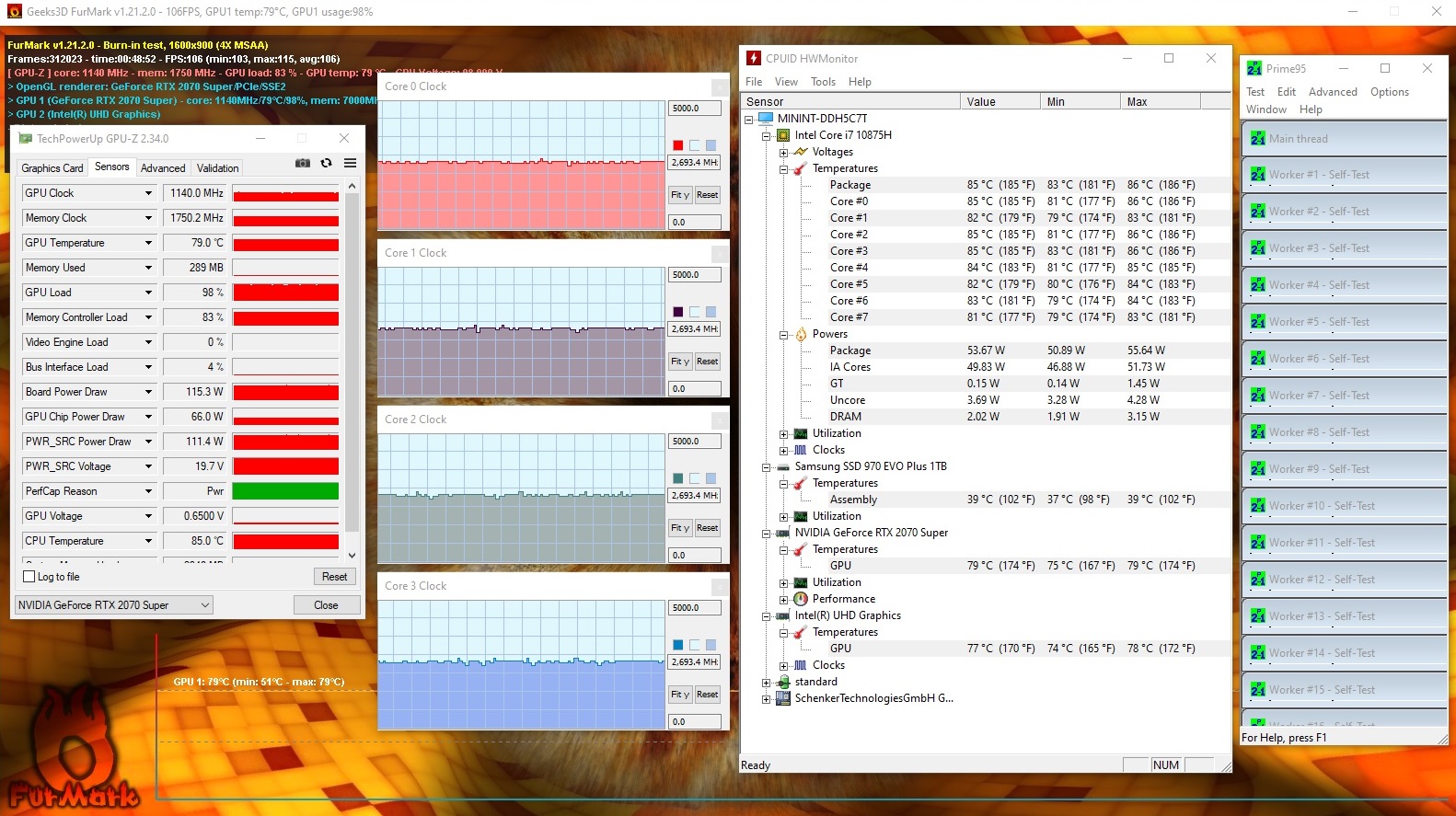The image size is (1456, 816).
Task: Click the CPU chip icon for Intel Core i7 10875H
Action: coord(783,135)
